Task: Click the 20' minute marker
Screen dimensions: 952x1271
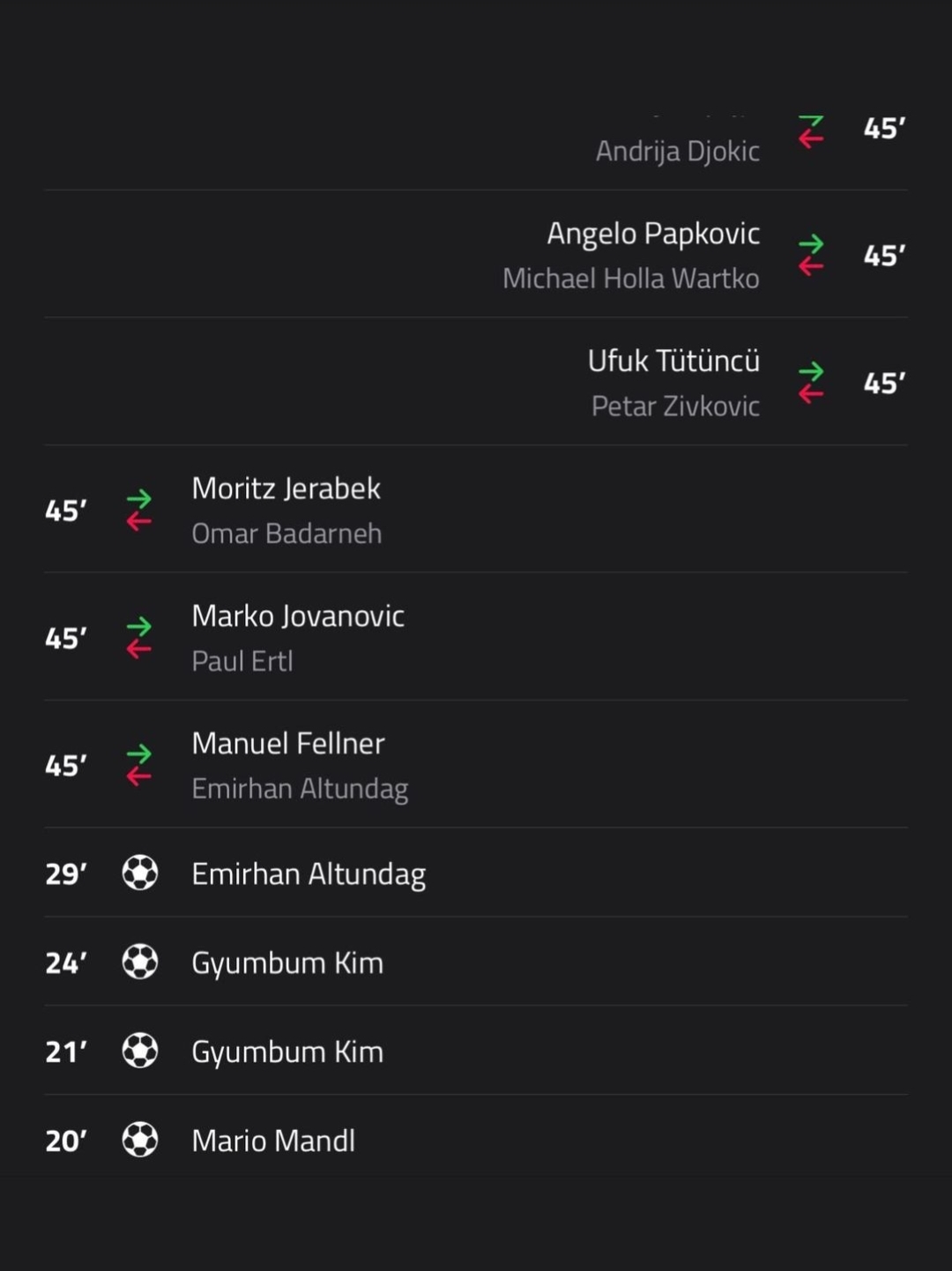Action: (66, 1141)
